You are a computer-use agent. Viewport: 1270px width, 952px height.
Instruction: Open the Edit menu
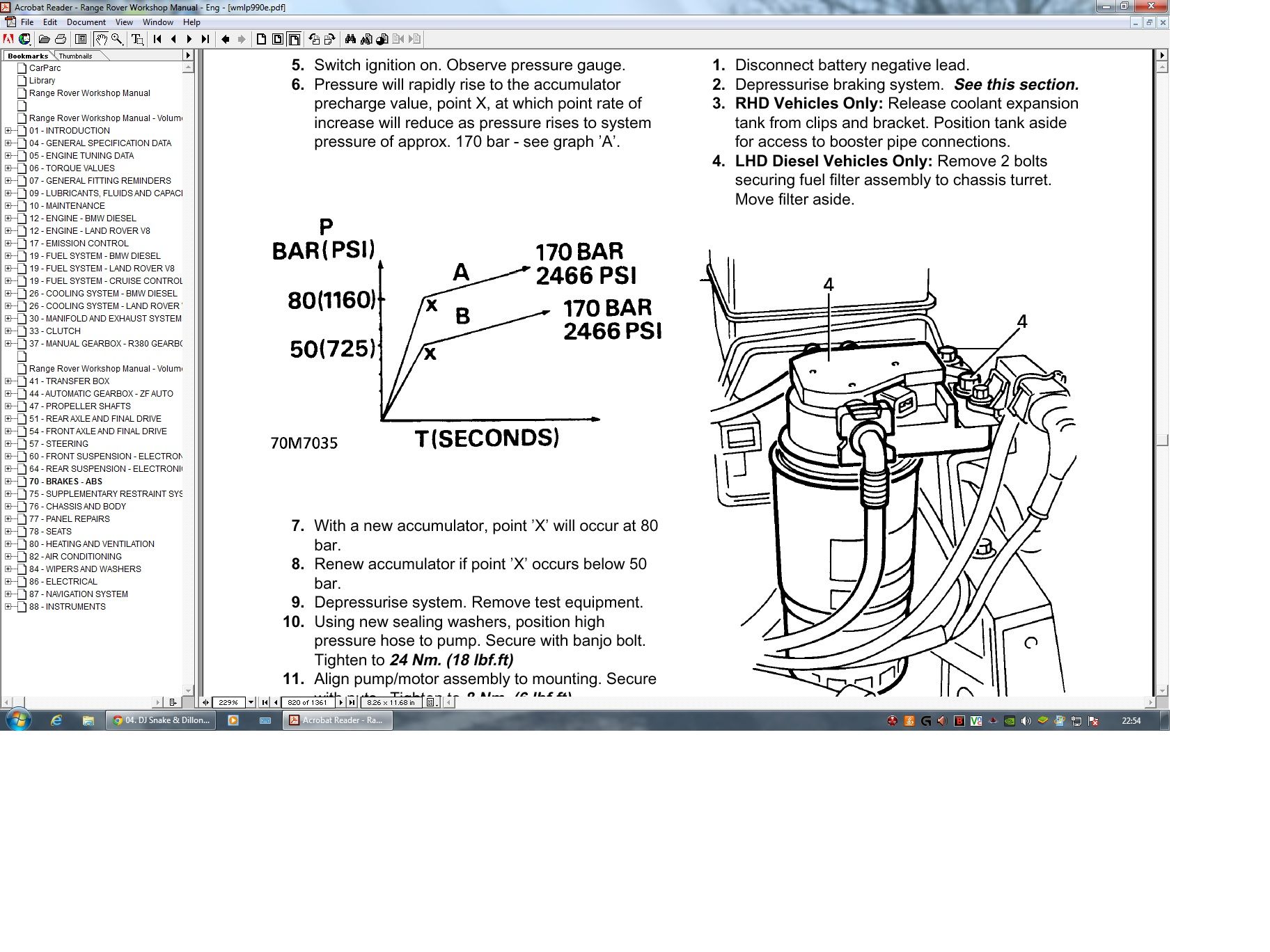point(50,22)
